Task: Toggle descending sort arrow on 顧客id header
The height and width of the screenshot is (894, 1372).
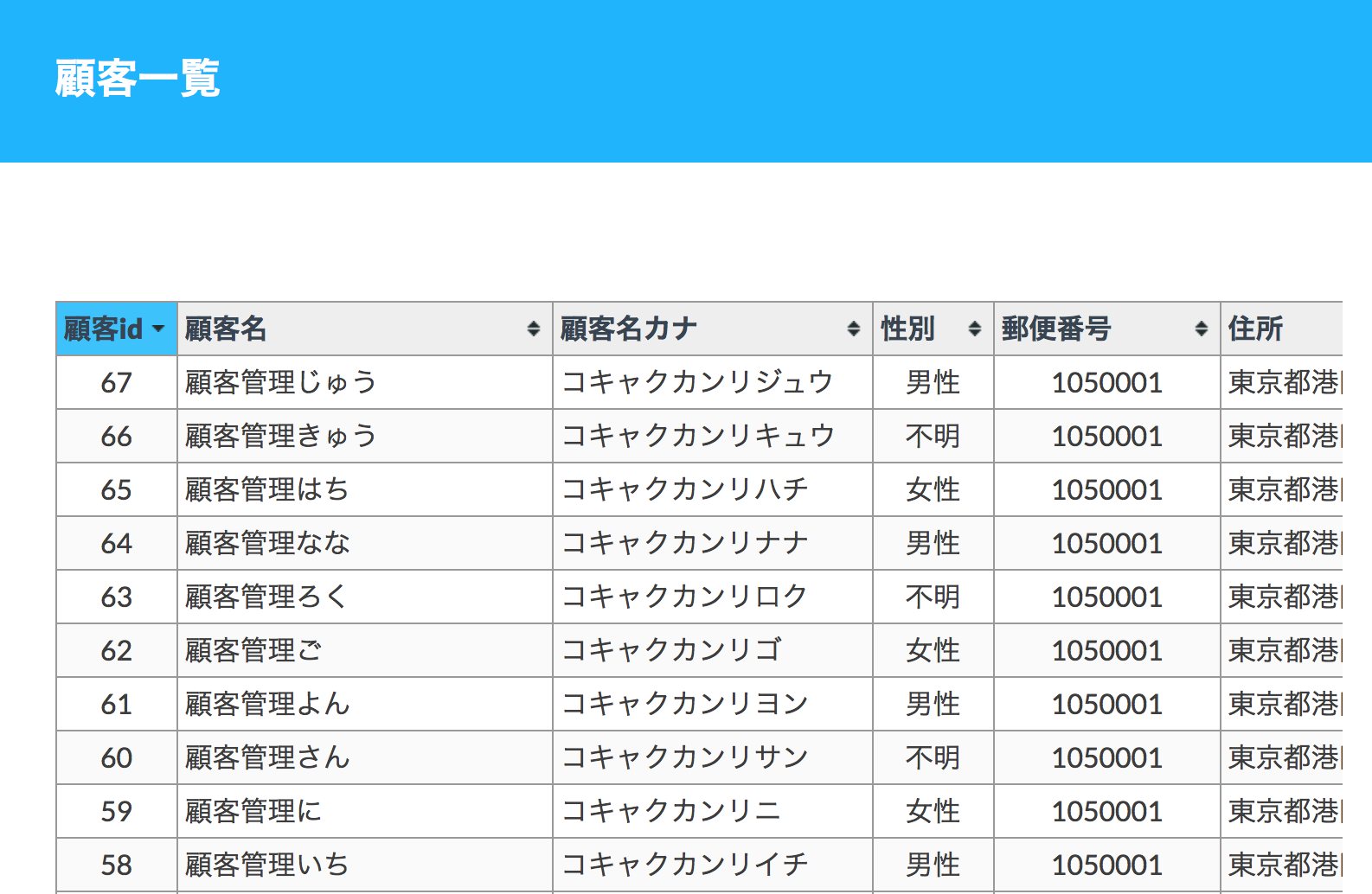Action: [158, 329]
